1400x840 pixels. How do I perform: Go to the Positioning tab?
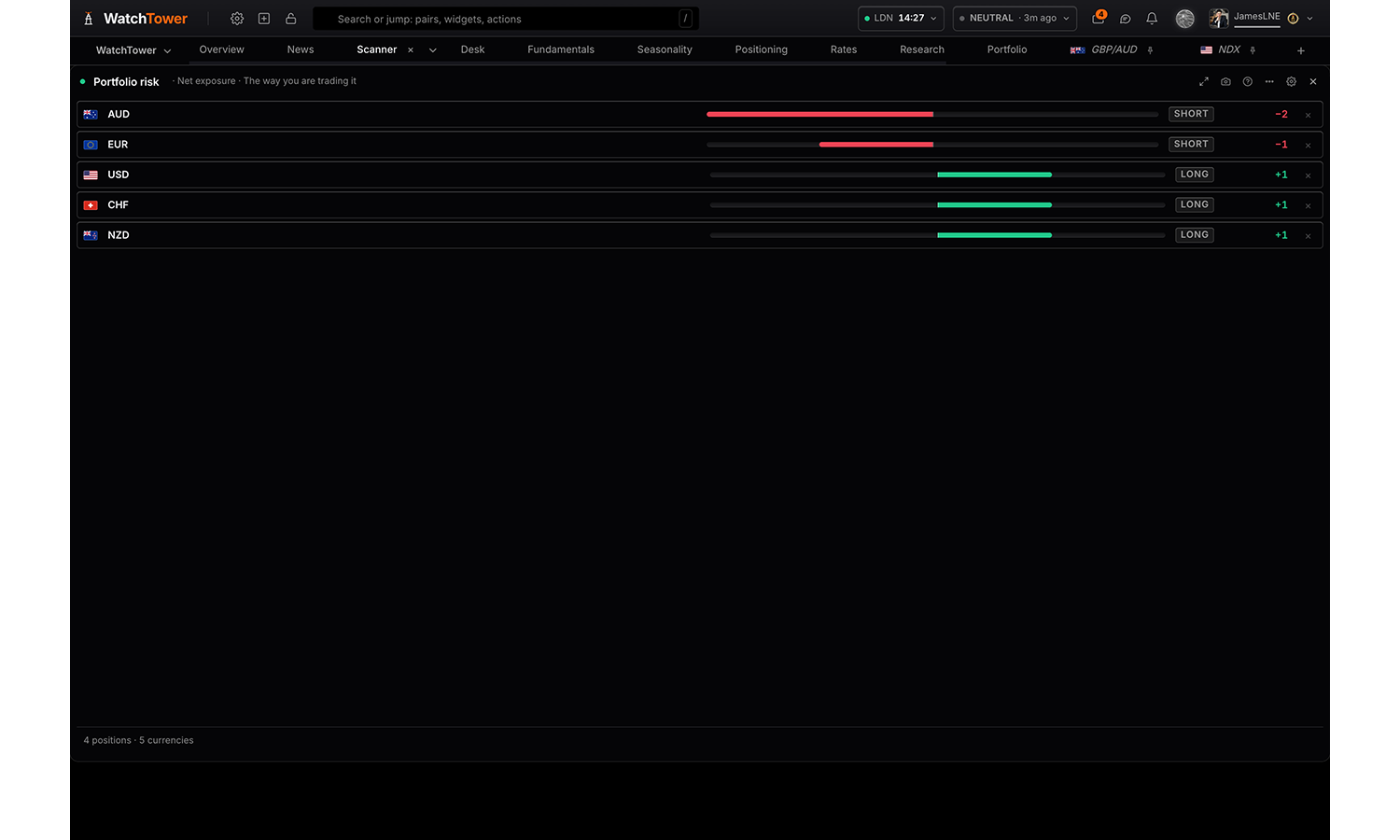[x=762, y=49]
